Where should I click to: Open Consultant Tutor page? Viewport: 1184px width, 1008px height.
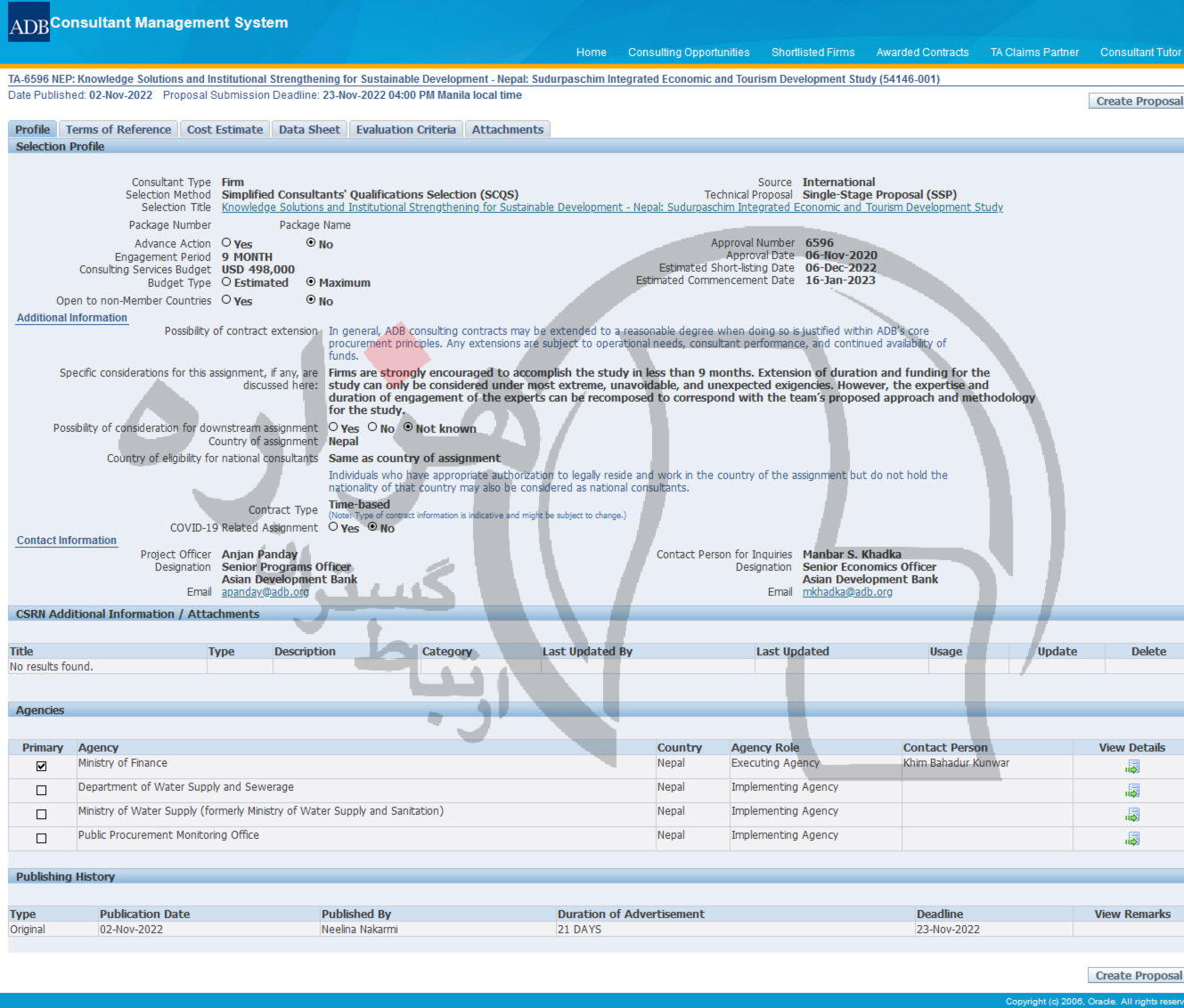pos(1140,53)
